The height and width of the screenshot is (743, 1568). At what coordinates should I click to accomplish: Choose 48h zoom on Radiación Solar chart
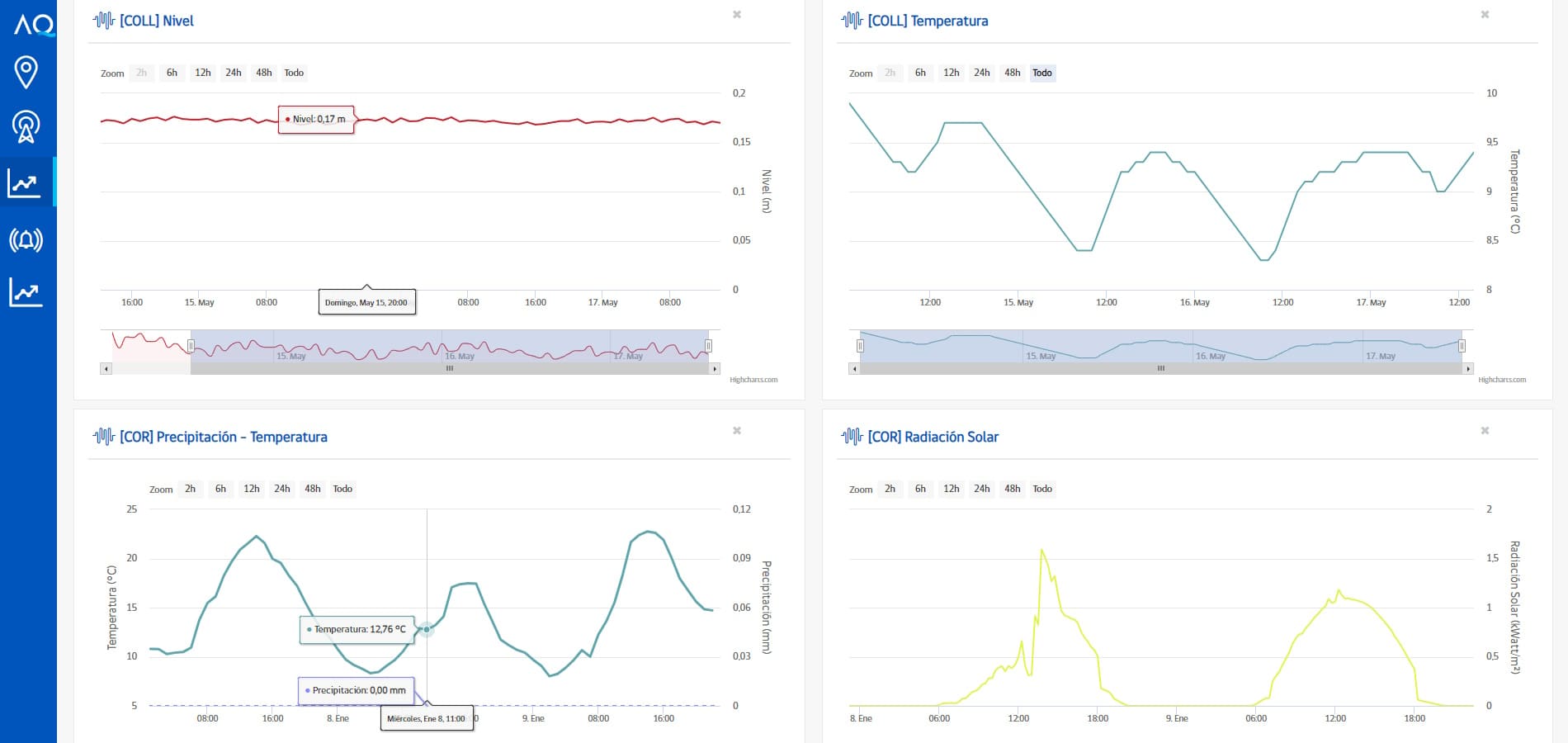click(1013, 489)
